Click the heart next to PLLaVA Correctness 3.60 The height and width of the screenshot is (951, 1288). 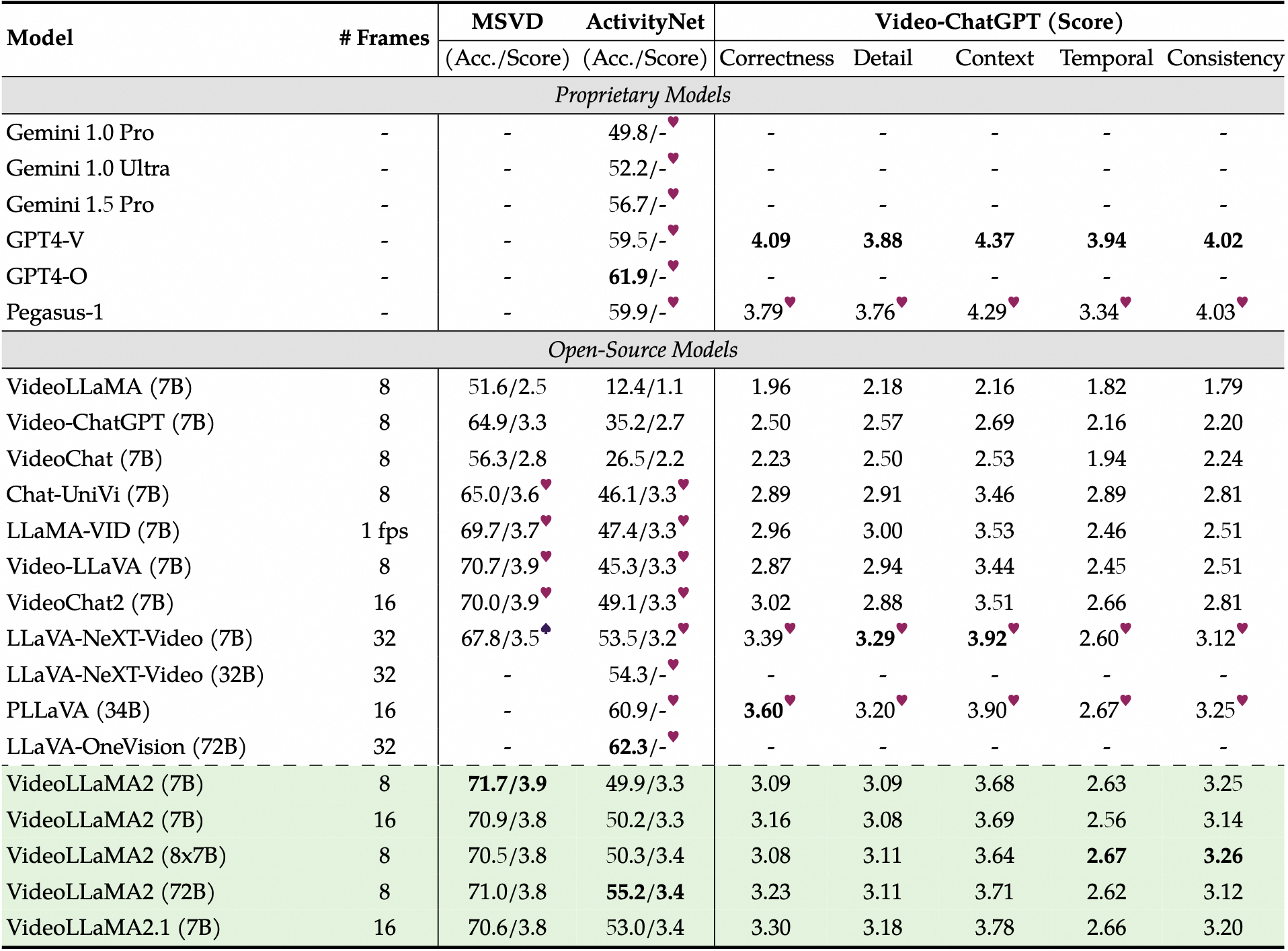point(790,700)
